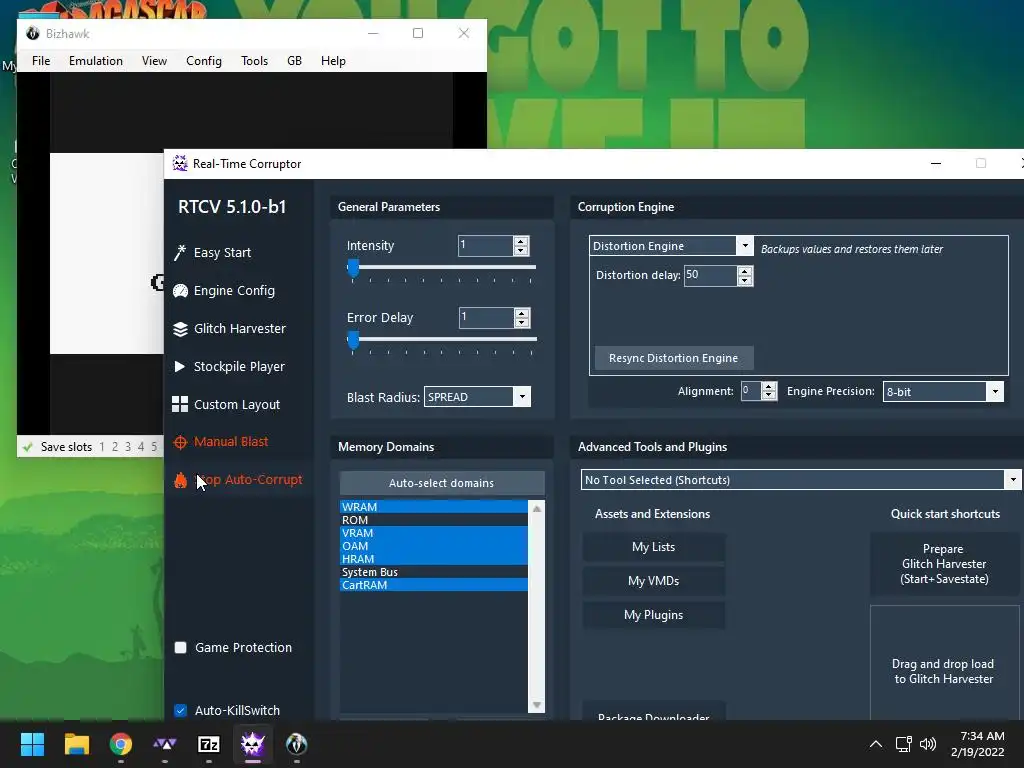Open the Bizhawk Help menu
Image resolution: width=1024 pixels, height=768 pixels.
(x=333, y=61)
